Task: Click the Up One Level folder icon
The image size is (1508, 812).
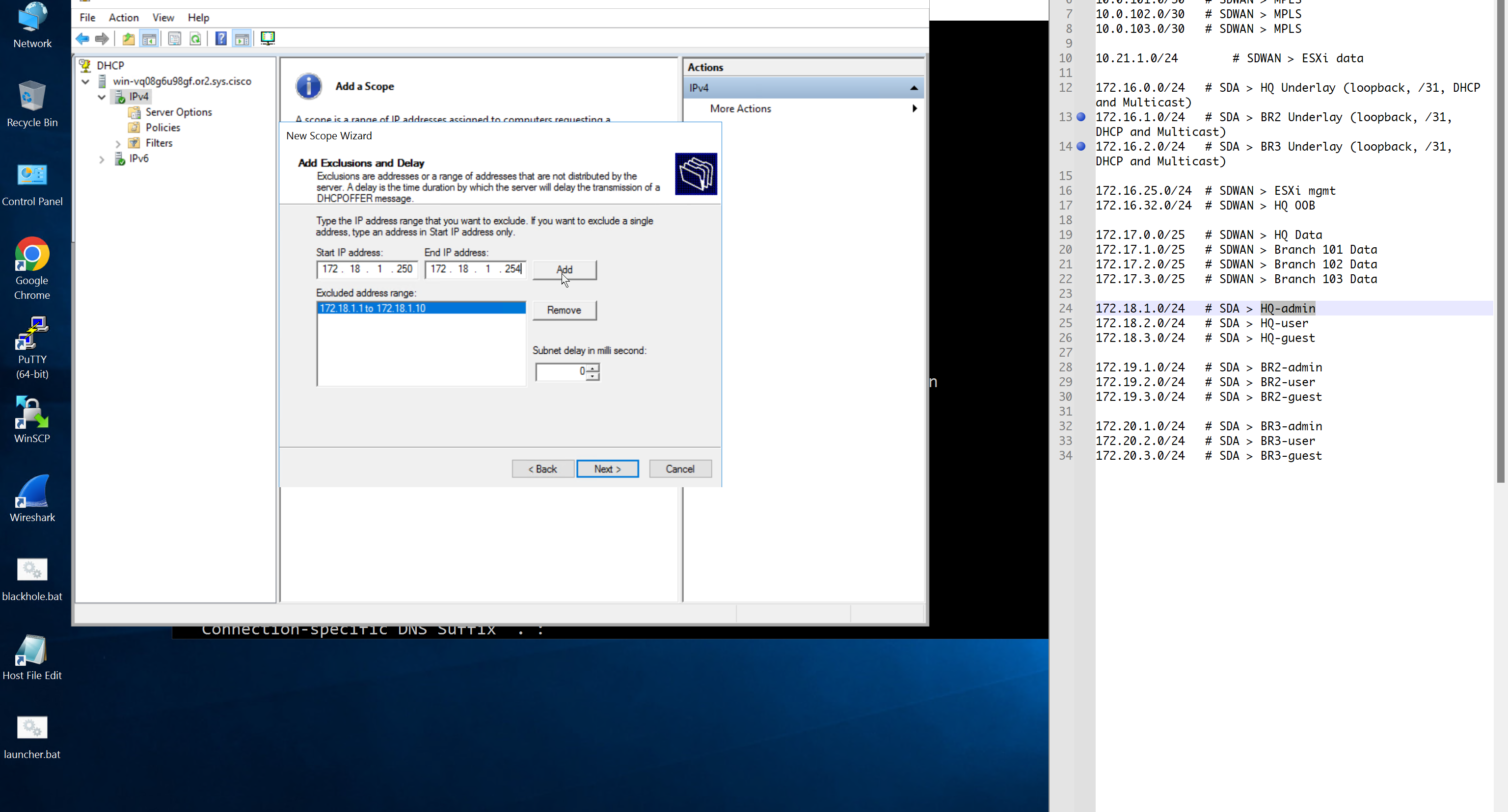Action: [128, 39]
